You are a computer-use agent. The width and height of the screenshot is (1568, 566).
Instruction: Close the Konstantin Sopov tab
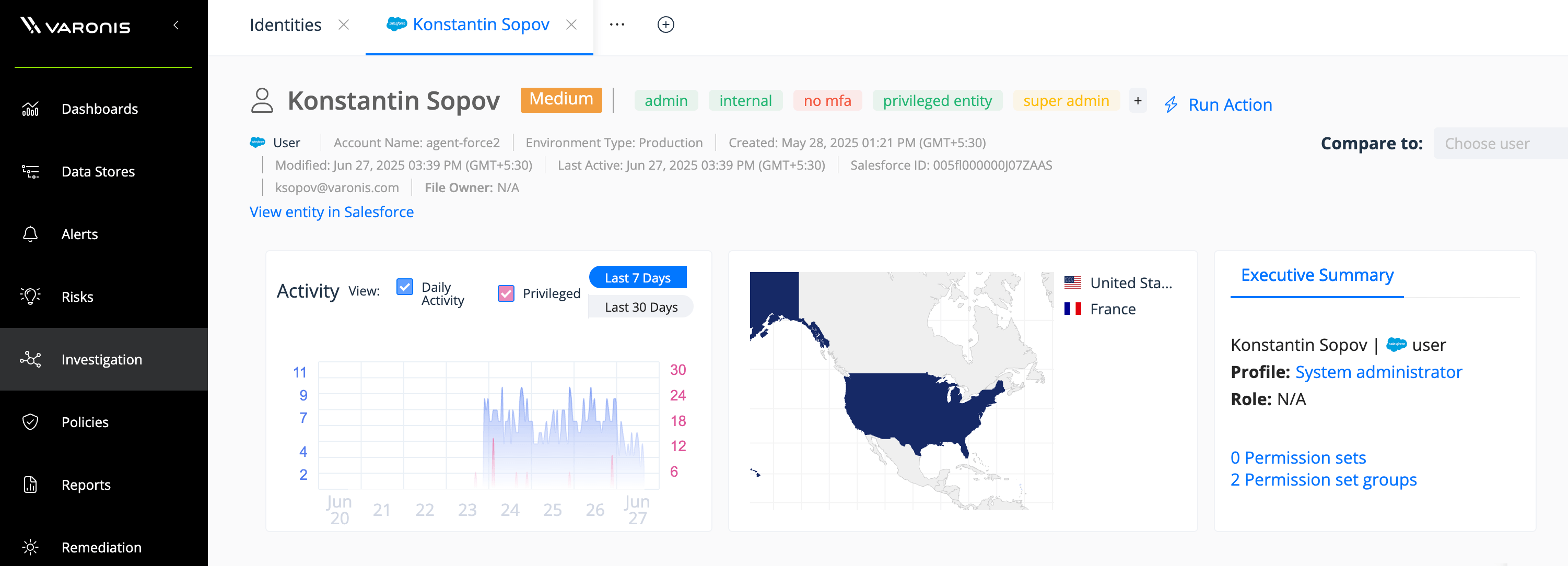coord(571,25)
